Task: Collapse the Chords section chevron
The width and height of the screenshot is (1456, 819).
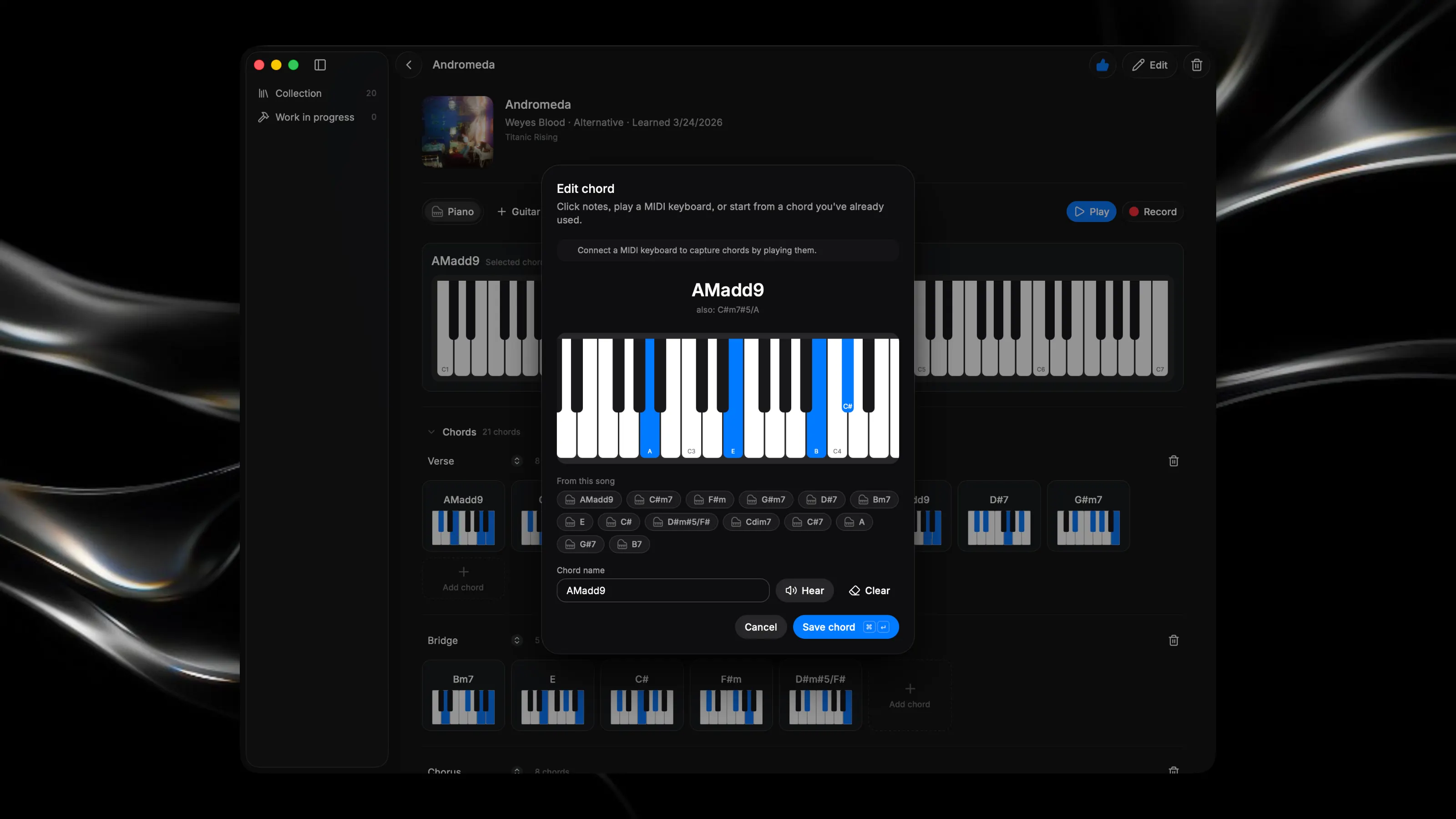Action: coord(431,432)
